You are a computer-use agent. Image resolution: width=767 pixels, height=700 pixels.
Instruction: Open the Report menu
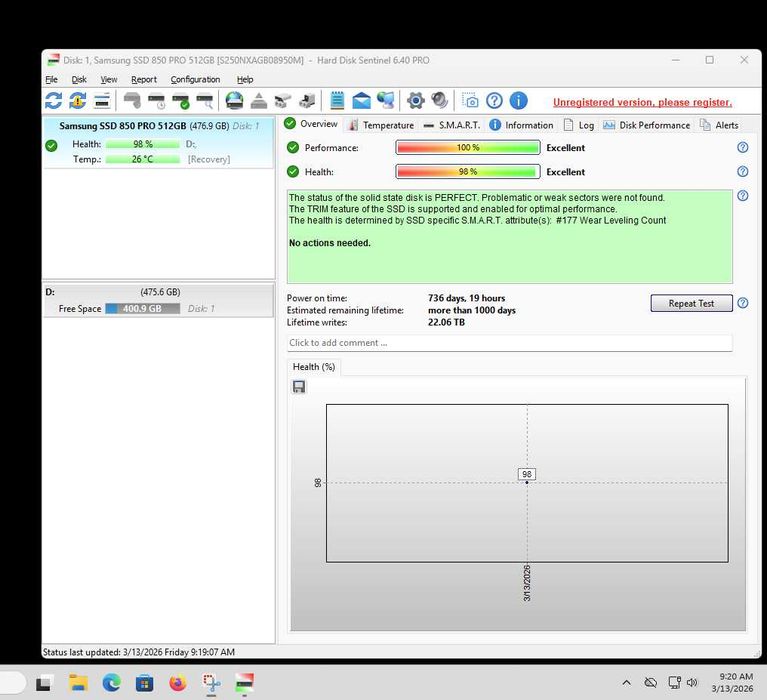click(144, 79)
